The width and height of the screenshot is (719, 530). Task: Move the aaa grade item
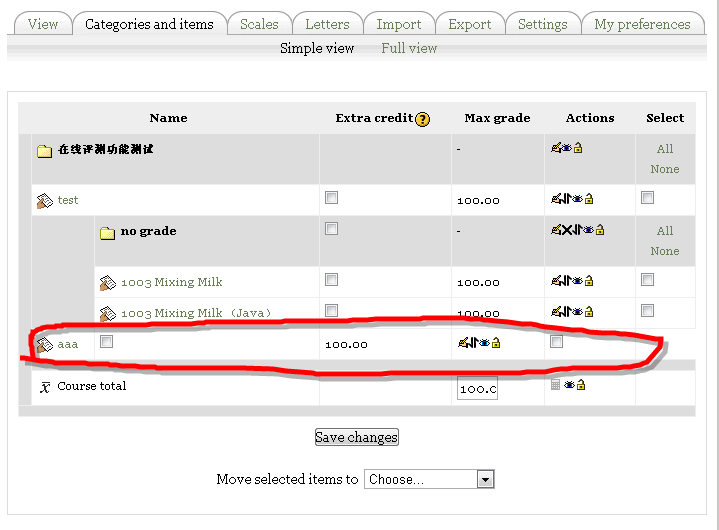[474, 342]
